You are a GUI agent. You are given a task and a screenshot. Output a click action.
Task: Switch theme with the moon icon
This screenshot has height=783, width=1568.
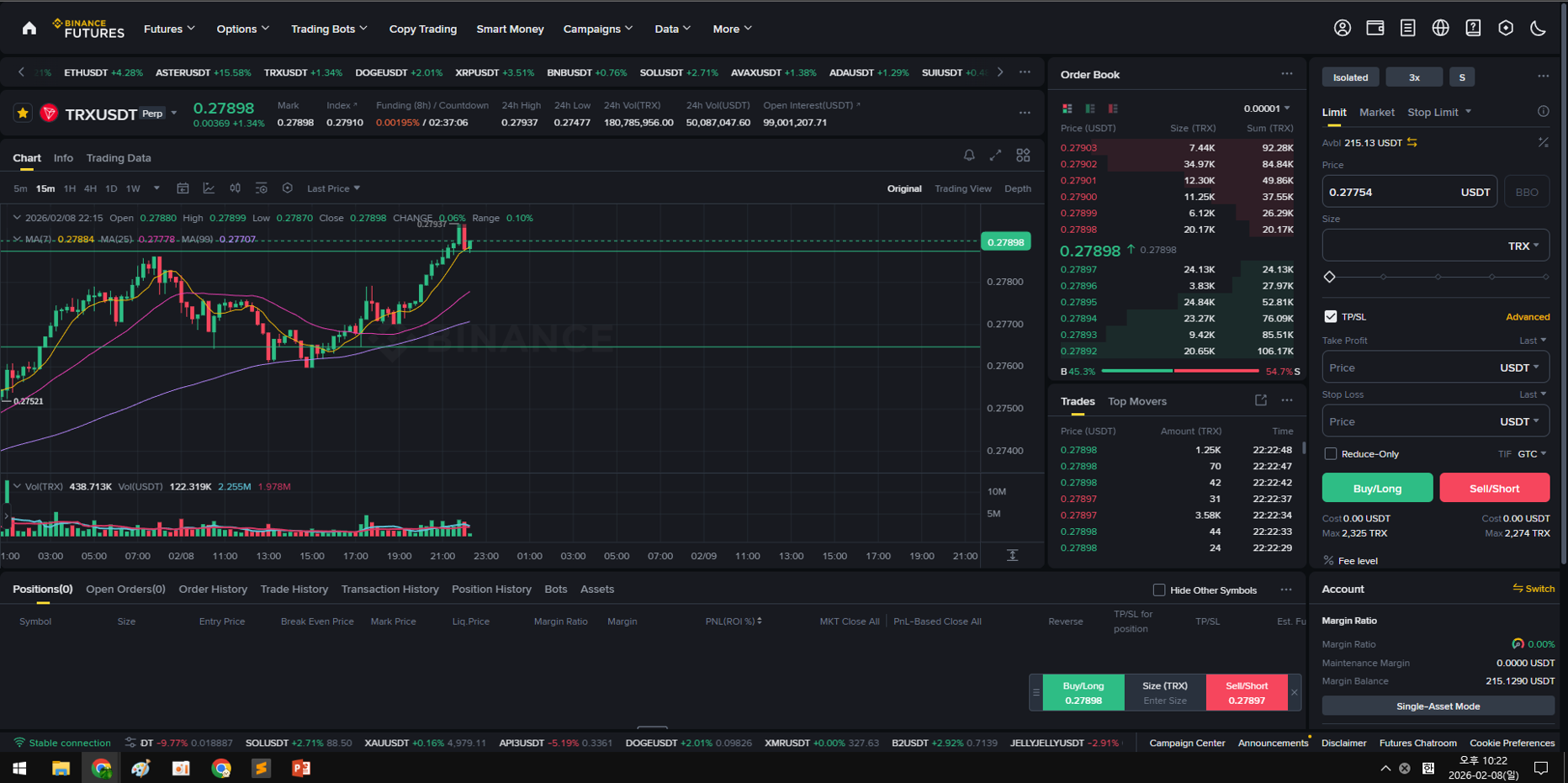[1538, 28]
